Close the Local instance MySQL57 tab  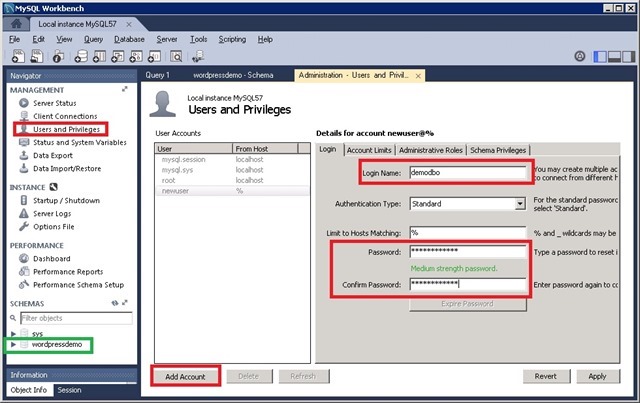click(129, 24)
